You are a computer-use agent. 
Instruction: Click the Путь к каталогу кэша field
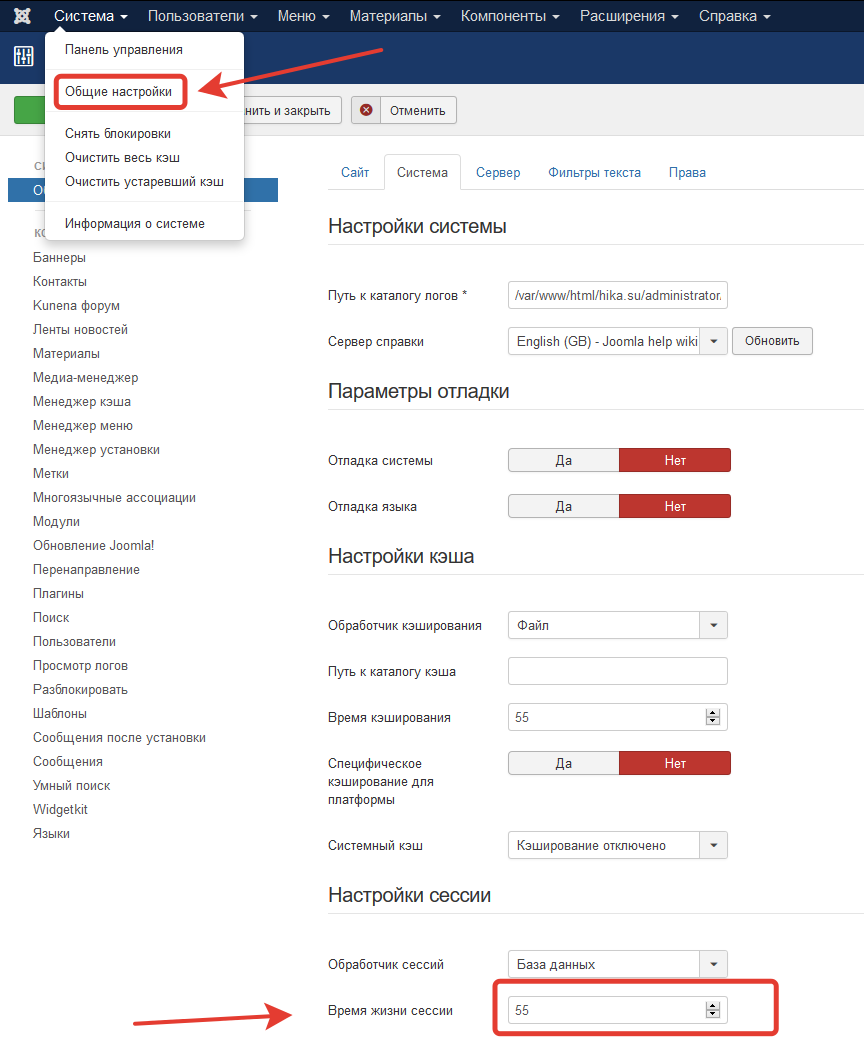click(x=617, y=671)
